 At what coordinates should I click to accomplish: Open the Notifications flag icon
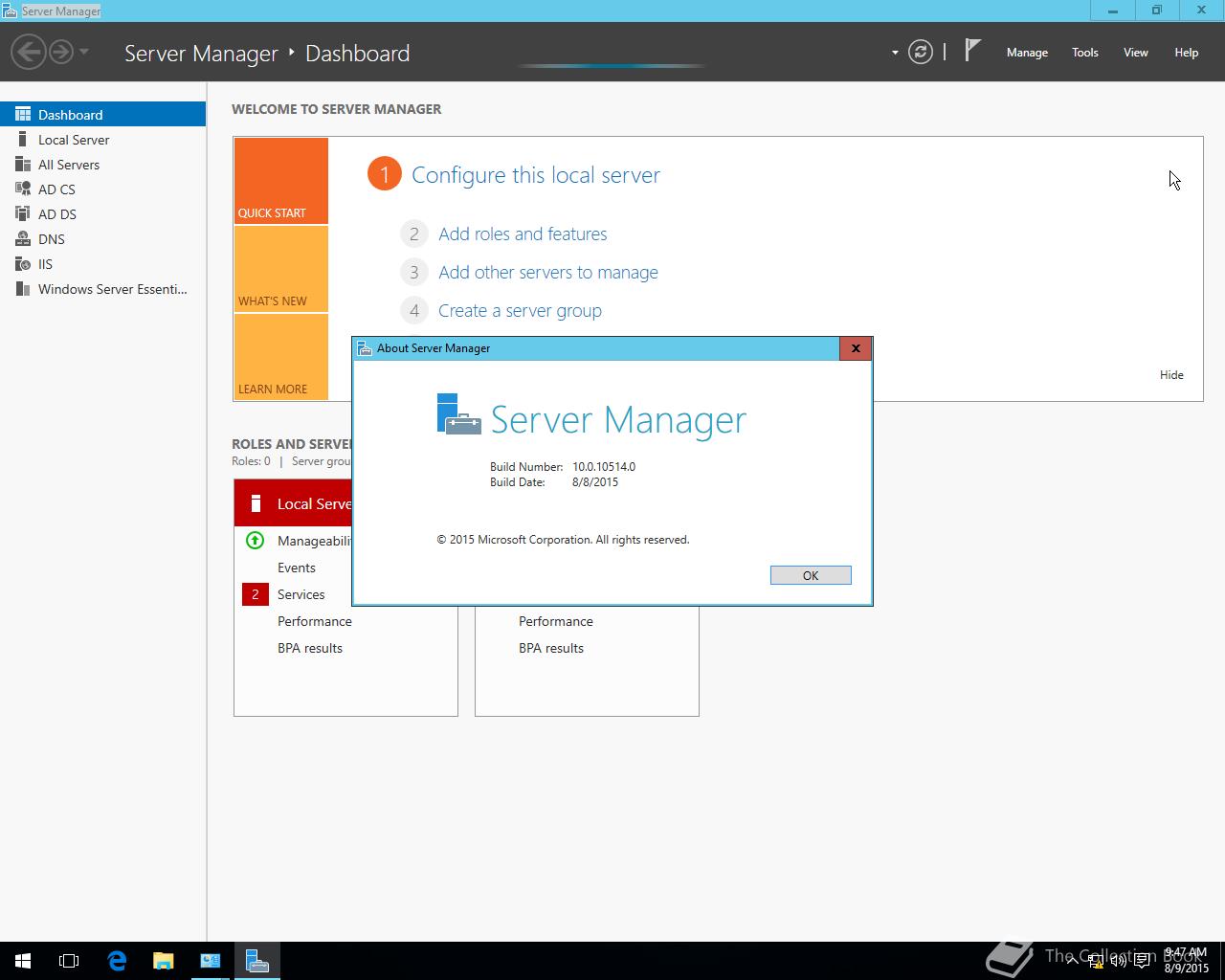point(972,50)
